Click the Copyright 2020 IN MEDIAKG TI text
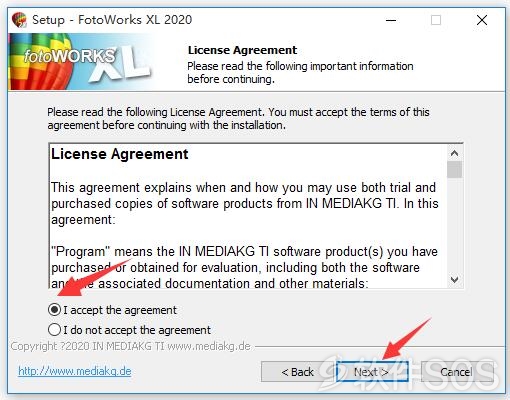 pos(131,346)
